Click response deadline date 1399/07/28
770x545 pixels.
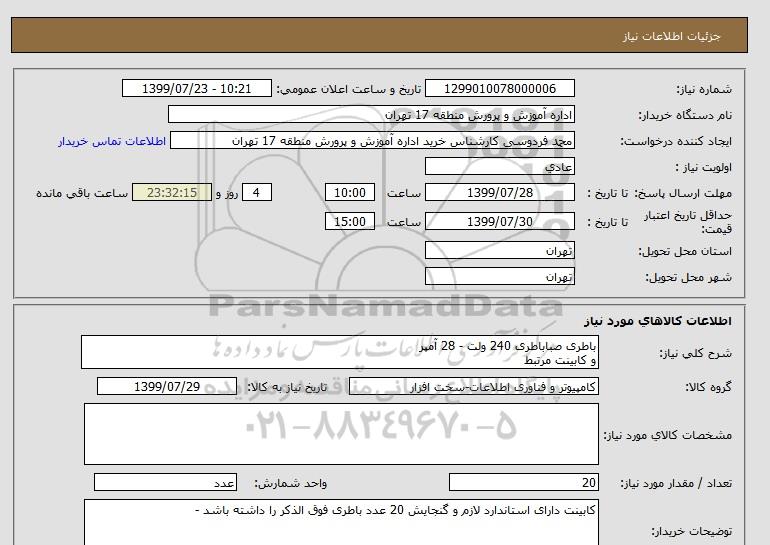pyautogui.click(x=499, y=192)
